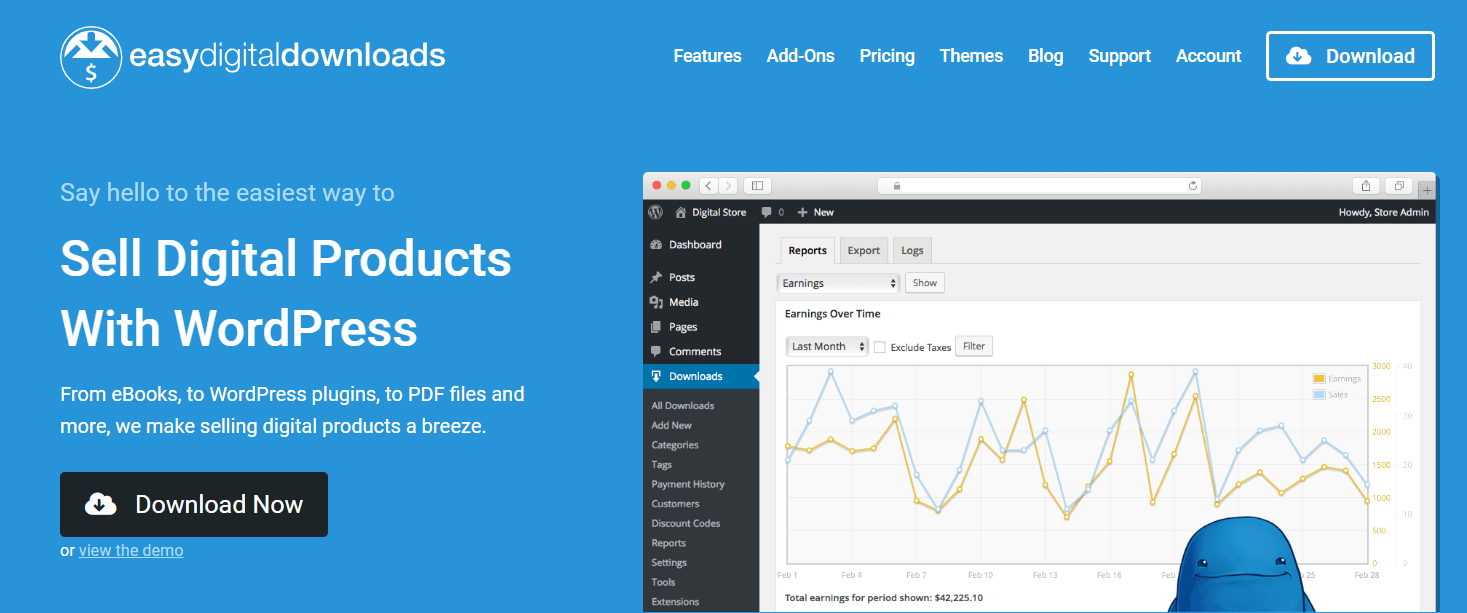Select Extensions in the sidebar submenu

[x=675, y=602]
